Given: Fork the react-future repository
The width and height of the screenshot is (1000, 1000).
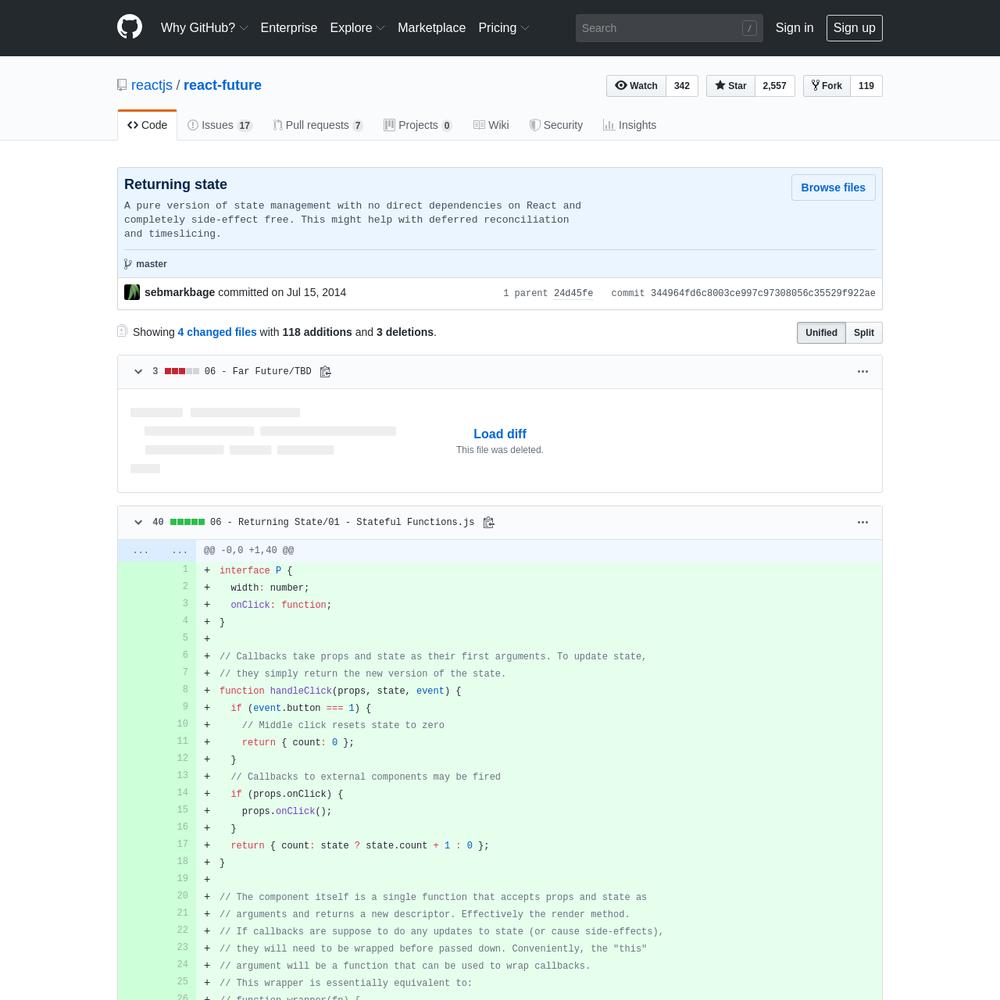Looking at the screenshot, I should click(x=827, y=85).
